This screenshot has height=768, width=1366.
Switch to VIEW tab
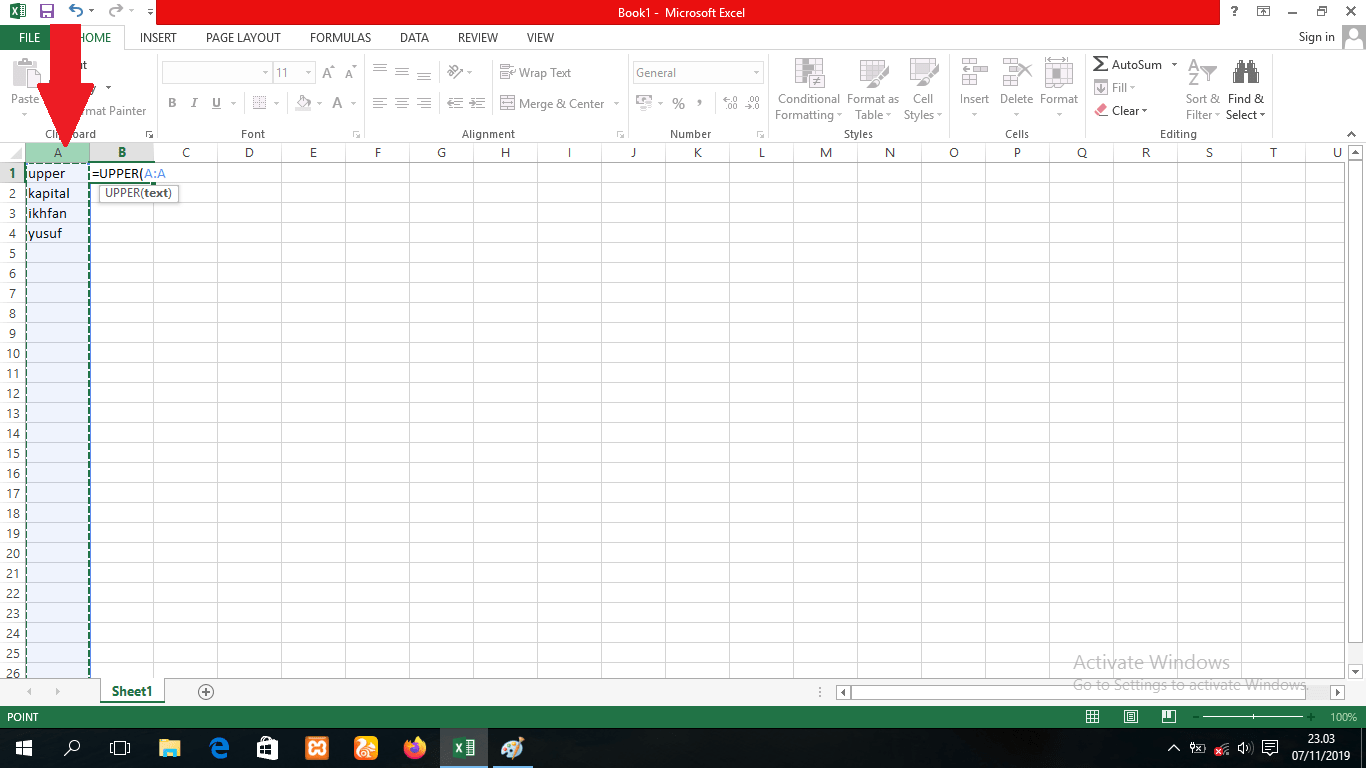click(540, 37)
